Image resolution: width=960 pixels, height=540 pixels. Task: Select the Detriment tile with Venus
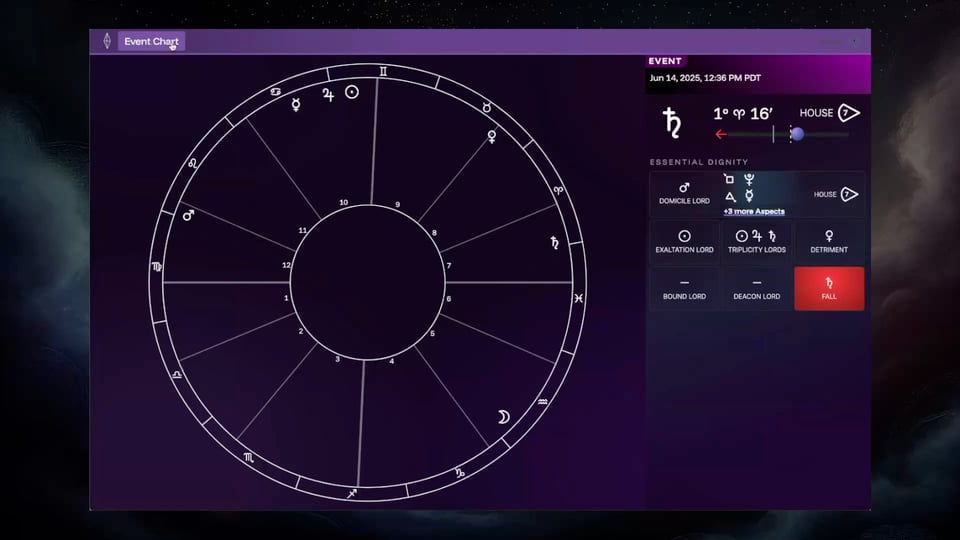(829, 242)
